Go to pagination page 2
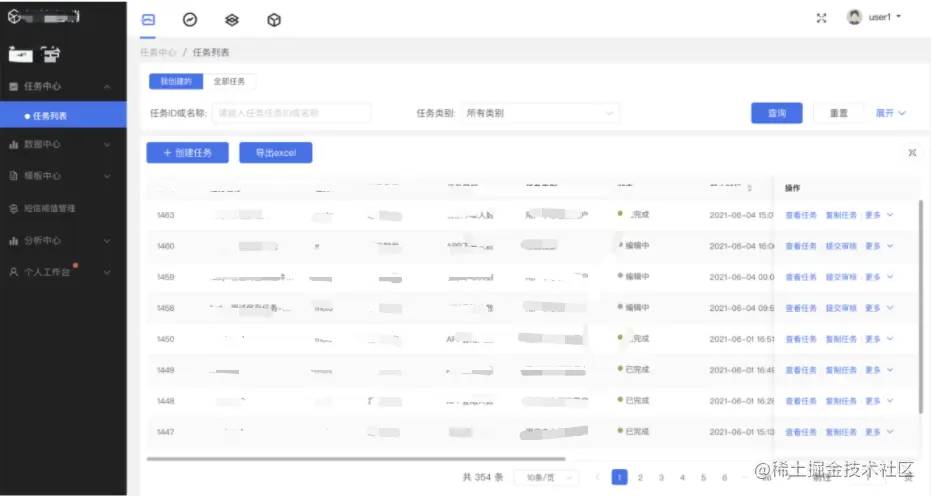This screenshot has width=931, height=496. pos(640,477)
